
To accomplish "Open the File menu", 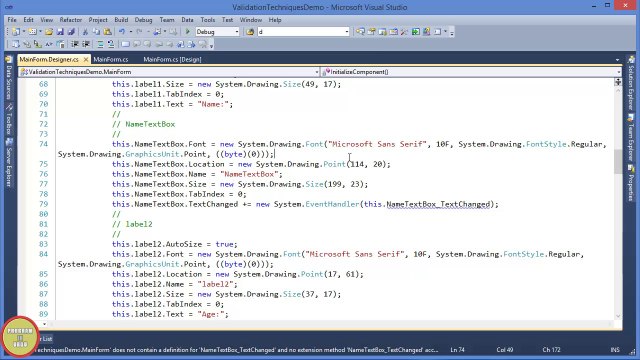I will pos(12,20).
